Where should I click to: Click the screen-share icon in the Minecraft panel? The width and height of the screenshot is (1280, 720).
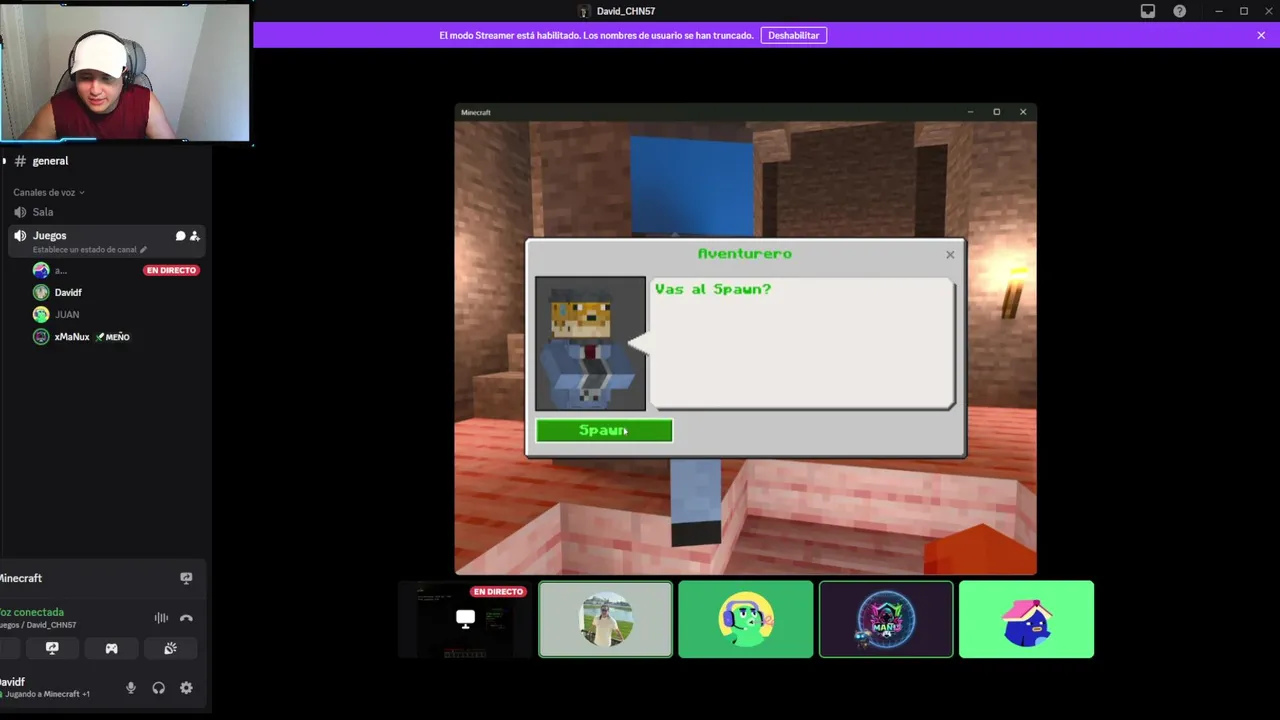click(x=186, y=578)
